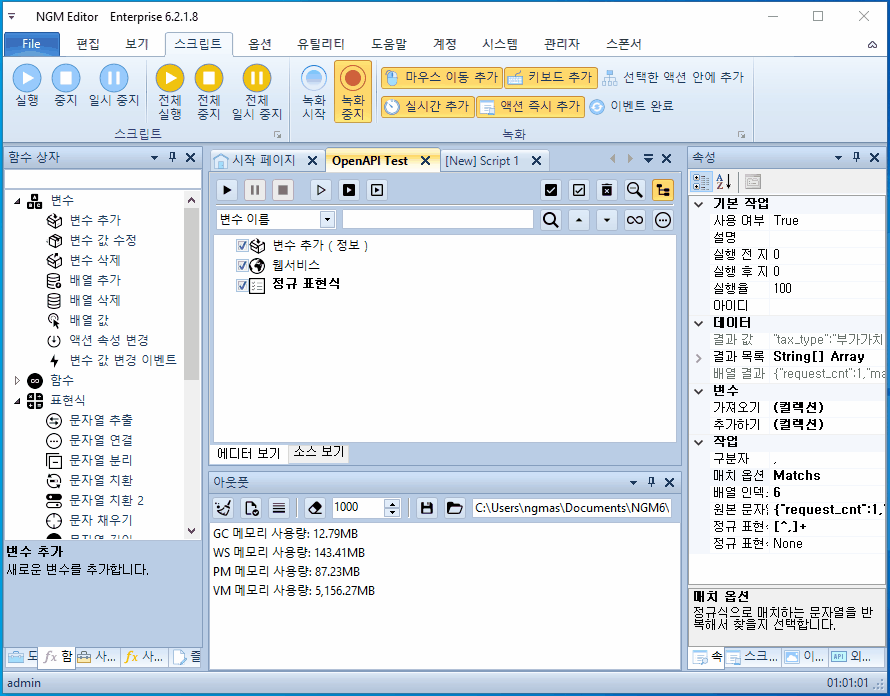Click the save output disk icon
890x696 pixels.
coord(426,508)
